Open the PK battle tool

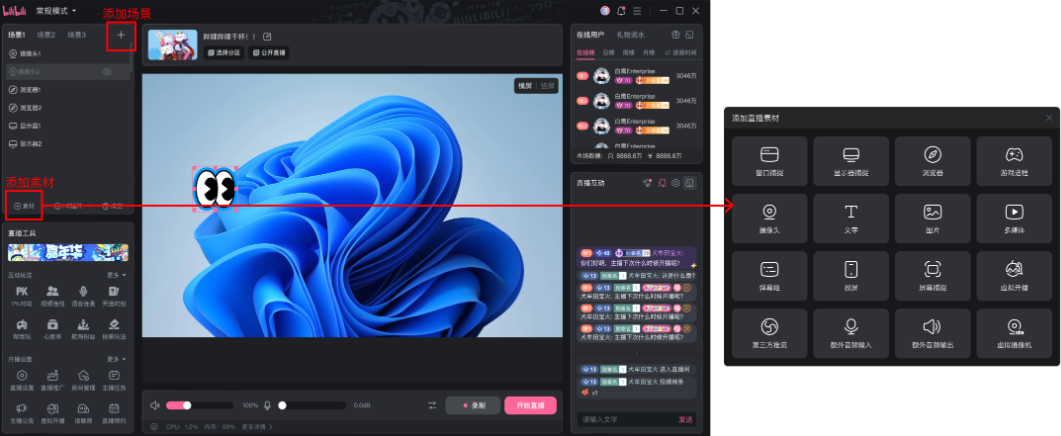21,294
